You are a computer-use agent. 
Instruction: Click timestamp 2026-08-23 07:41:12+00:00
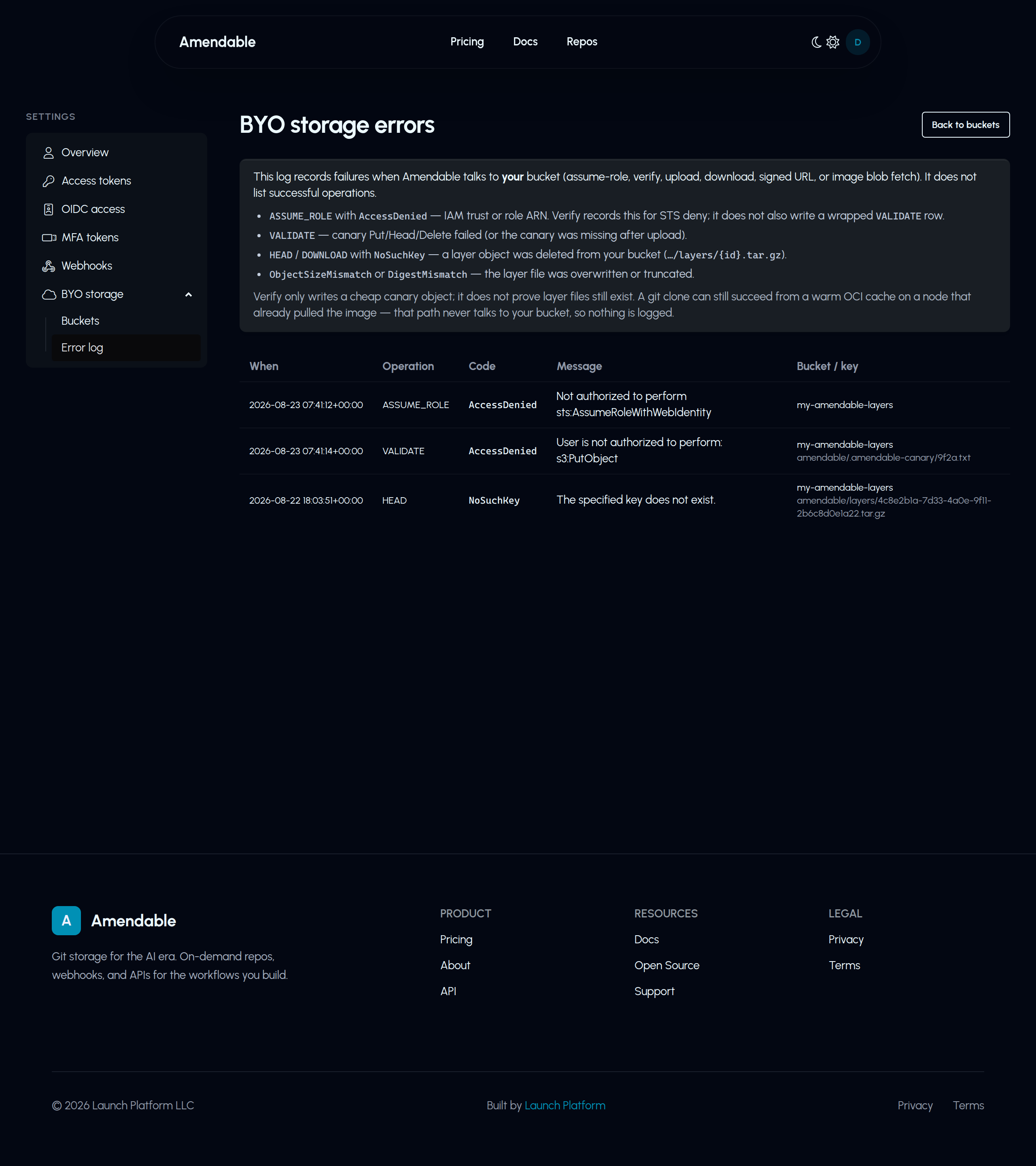pyautogui.click(x=306, y=405)
